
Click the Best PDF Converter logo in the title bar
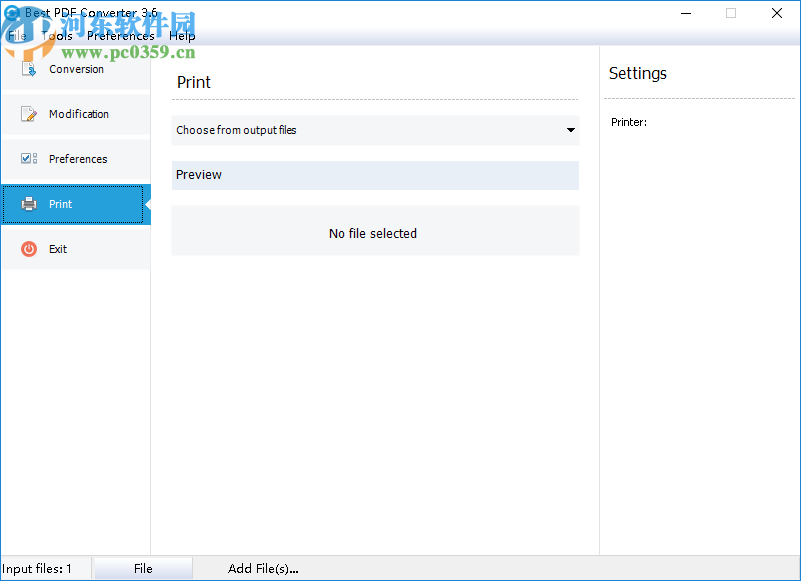(11, 13)
